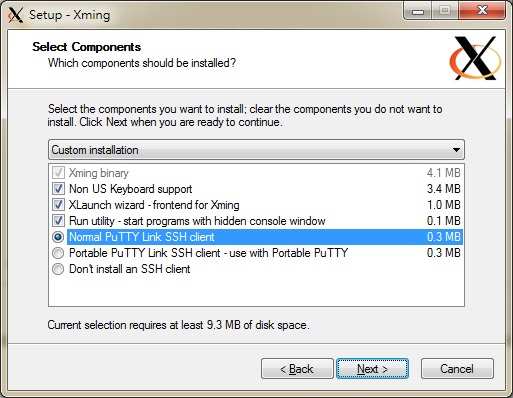513x398 pixels.
Task: Open the Custom installation dropdown
Action: pyautogui.click(x=256, y=150)
